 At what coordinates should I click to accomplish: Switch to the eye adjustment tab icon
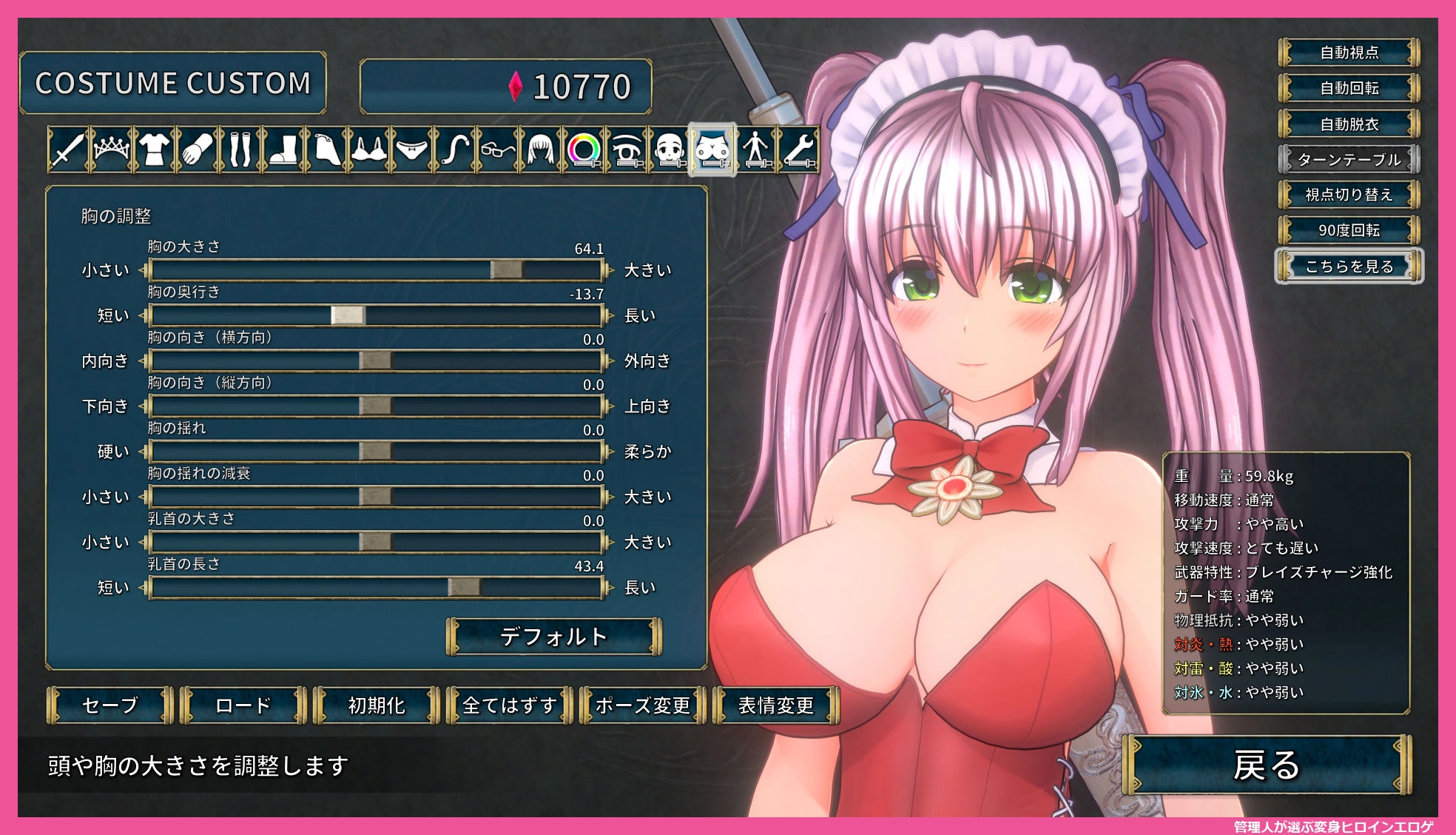click(627, 150)
